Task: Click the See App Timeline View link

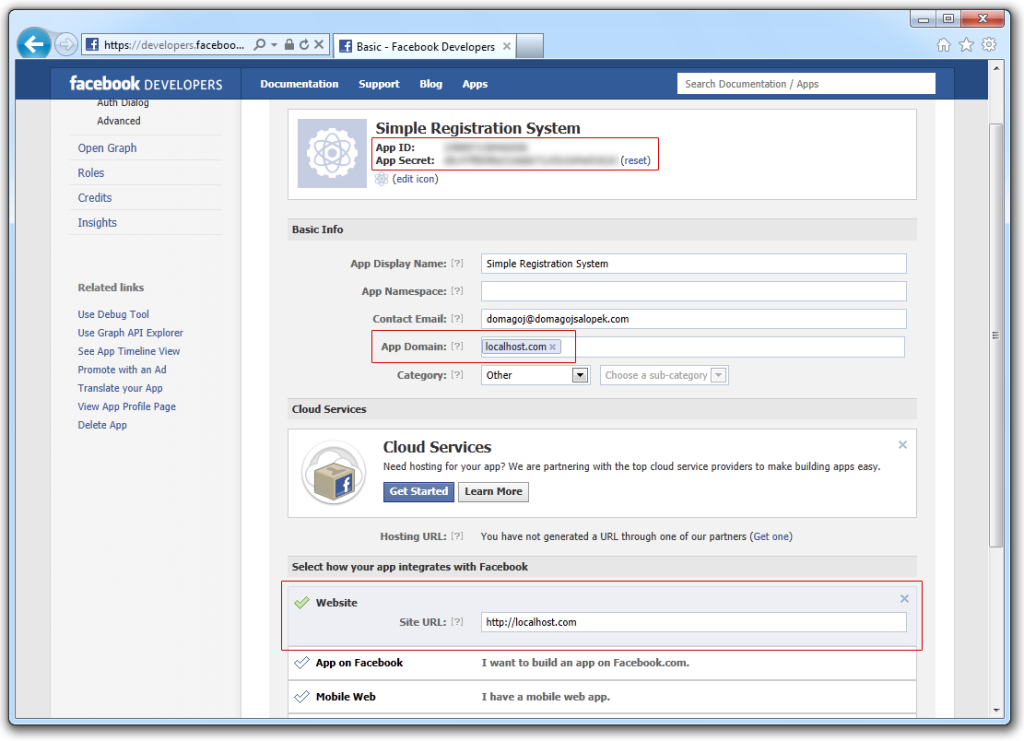Action: coord(129,351)
